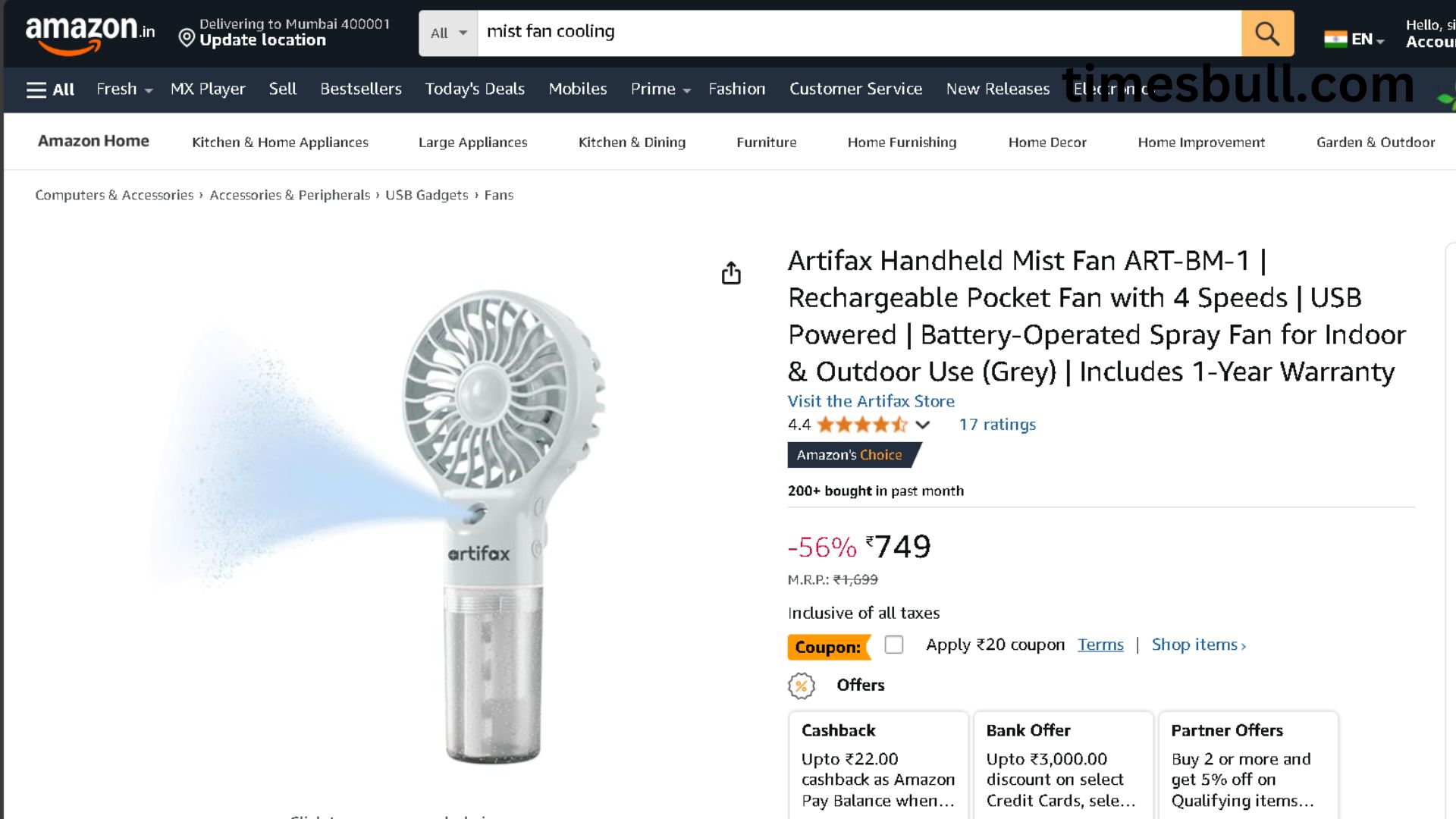Open the 17 ratings link
Image resolution: width=1456 pixels, height=819 pixels.
coord(997,425)
